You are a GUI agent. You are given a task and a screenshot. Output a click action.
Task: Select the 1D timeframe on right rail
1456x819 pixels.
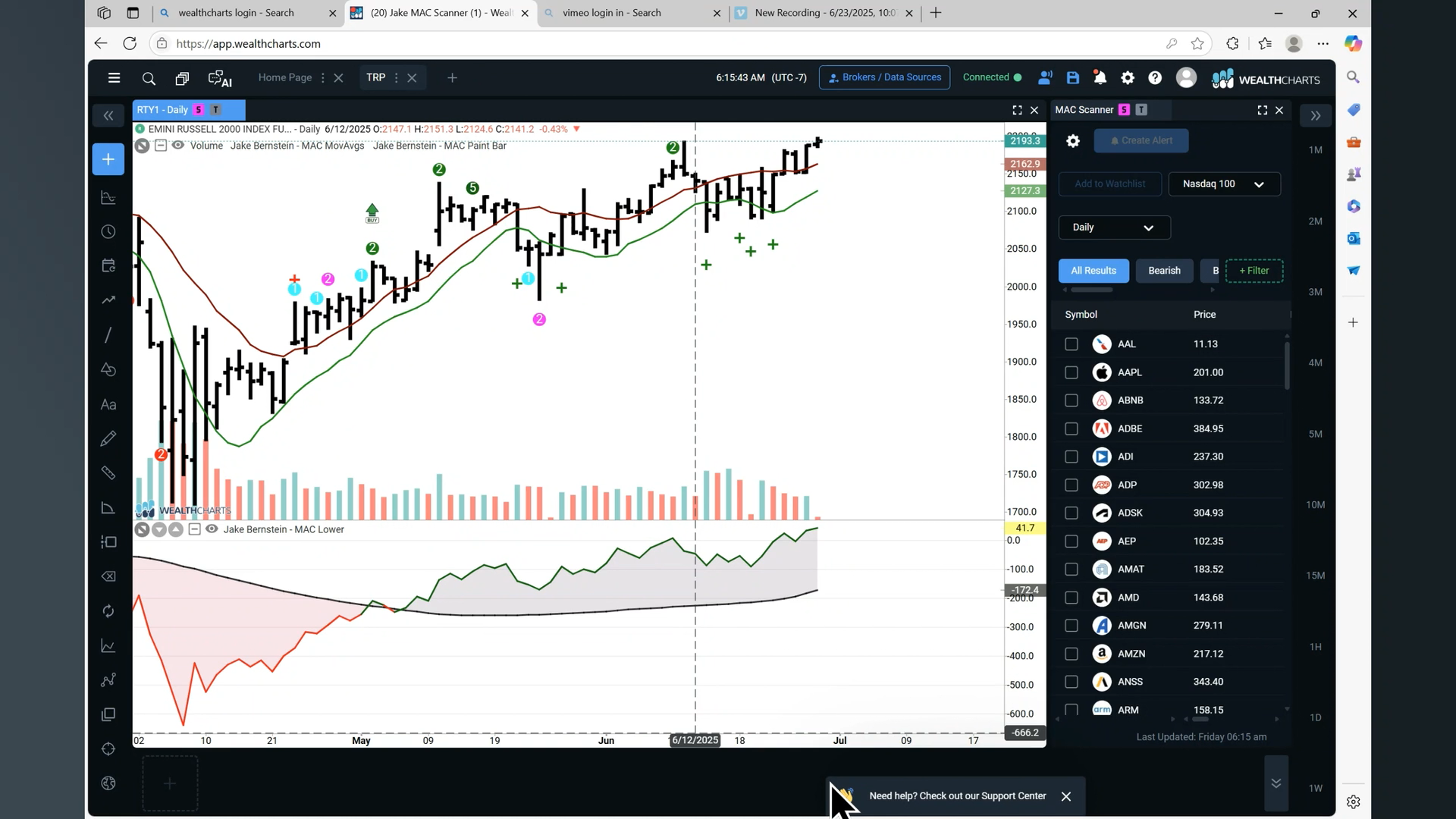pyautogui.click(x=1315, y=717)
